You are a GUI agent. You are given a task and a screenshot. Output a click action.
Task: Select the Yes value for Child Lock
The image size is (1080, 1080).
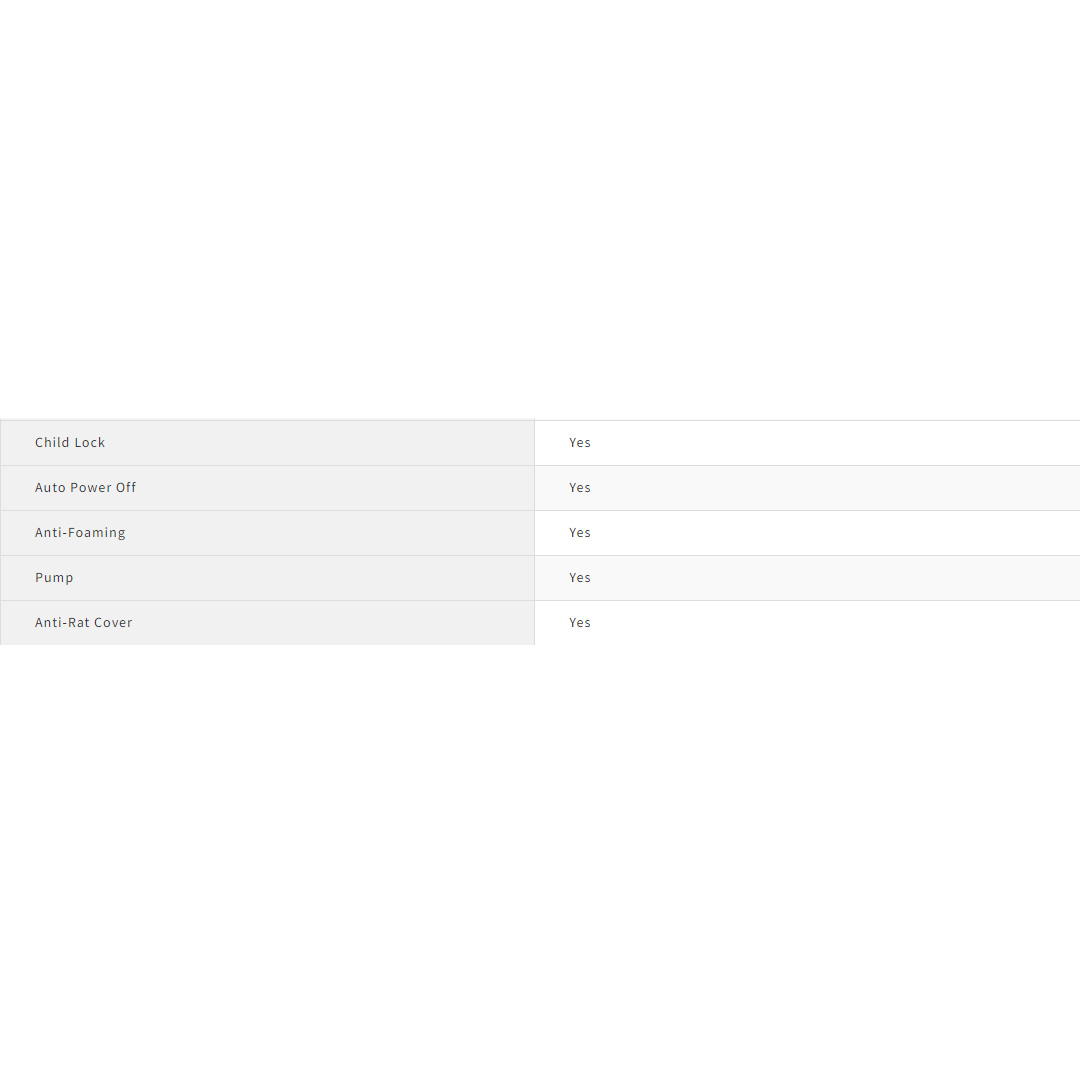tap(580, 442)
